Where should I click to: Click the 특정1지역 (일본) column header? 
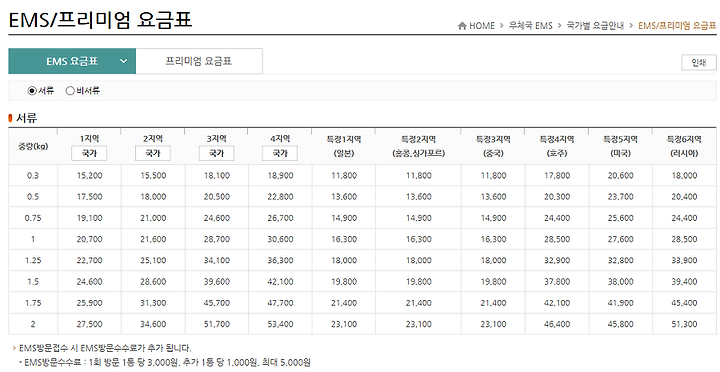[343, 146]
